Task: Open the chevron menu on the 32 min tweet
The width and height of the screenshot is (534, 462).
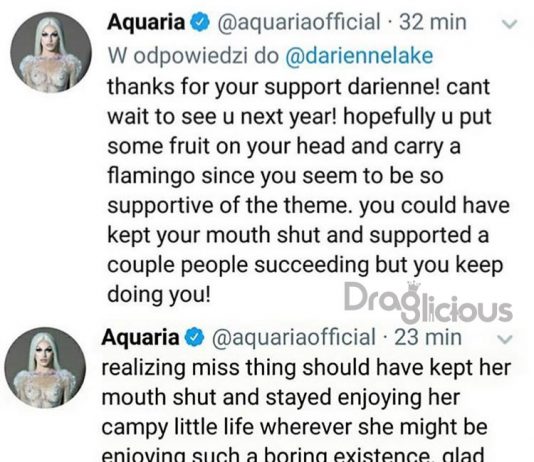Action: [510, 24]
